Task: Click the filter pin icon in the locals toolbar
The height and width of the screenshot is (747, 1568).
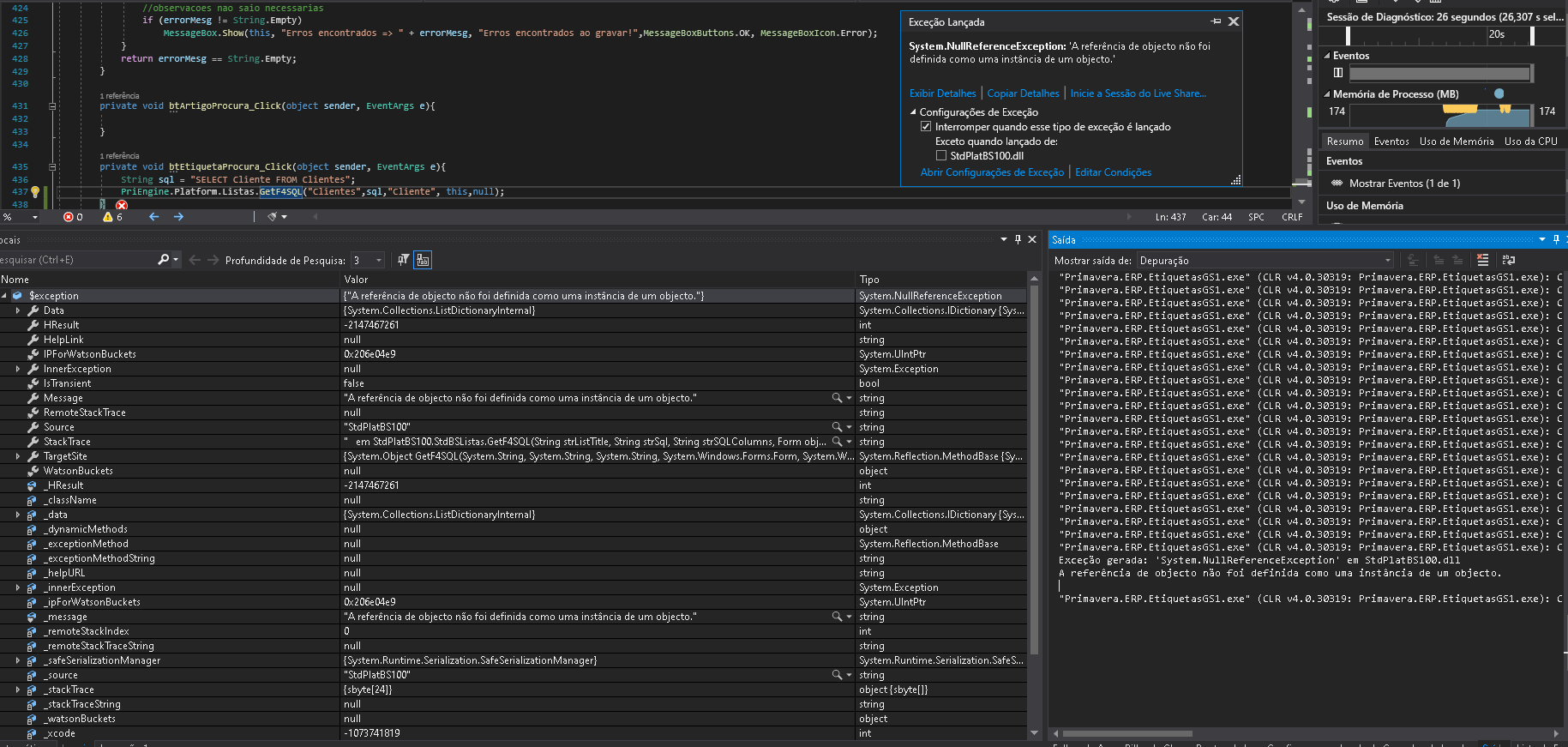Action: pyautogui.click(x=403, y=260)
